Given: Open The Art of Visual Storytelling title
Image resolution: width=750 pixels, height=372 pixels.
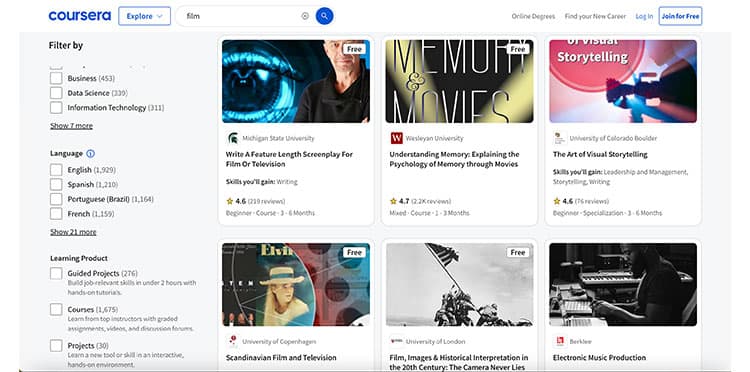Looking at the screenshot, I should 600,154.
